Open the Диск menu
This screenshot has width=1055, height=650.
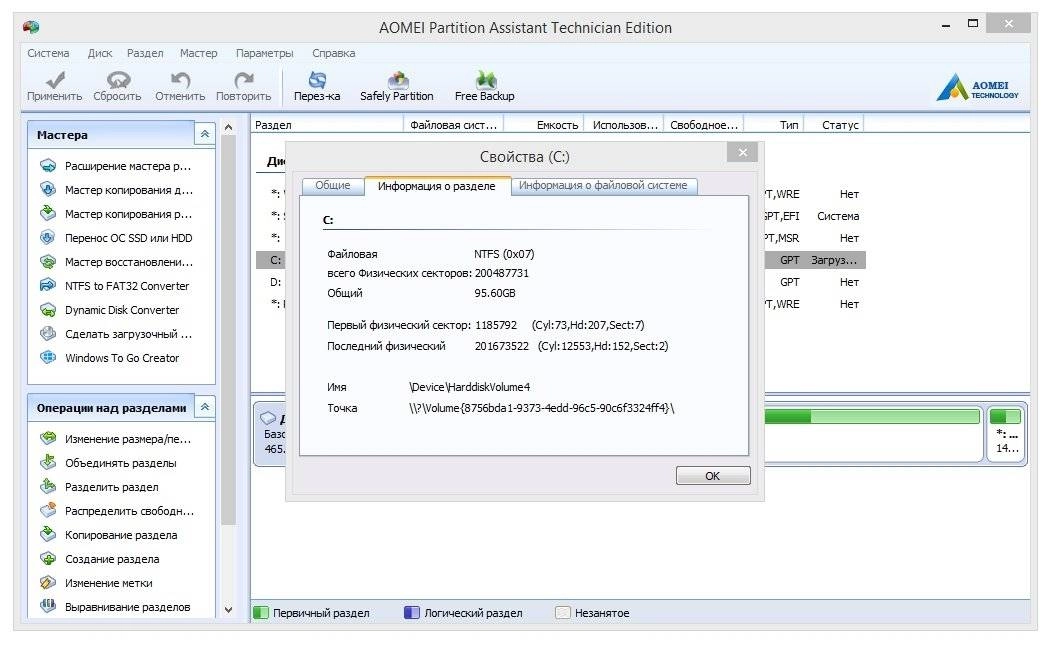100,53
